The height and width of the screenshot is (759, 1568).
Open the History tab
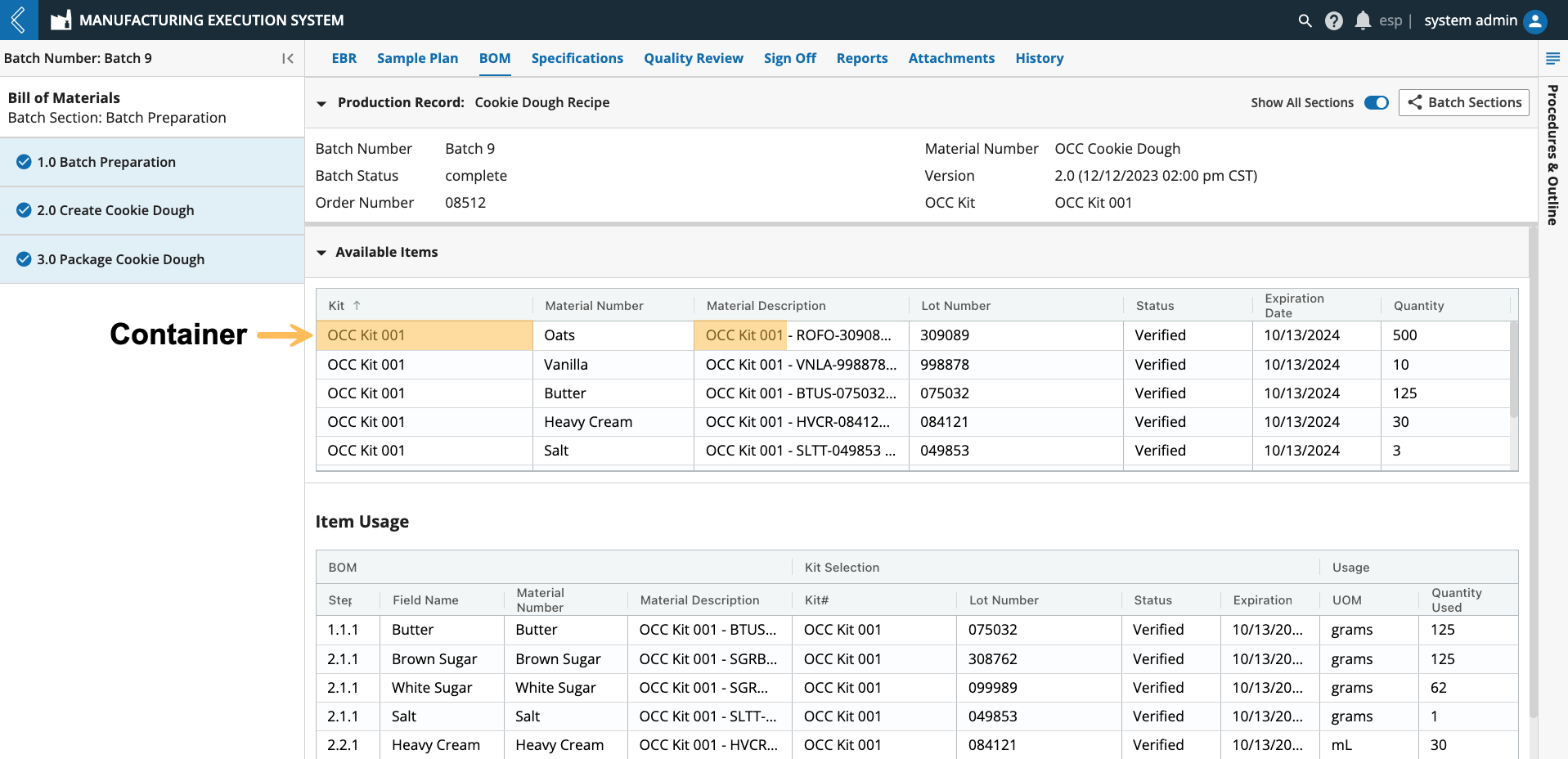click(1040, 58)
